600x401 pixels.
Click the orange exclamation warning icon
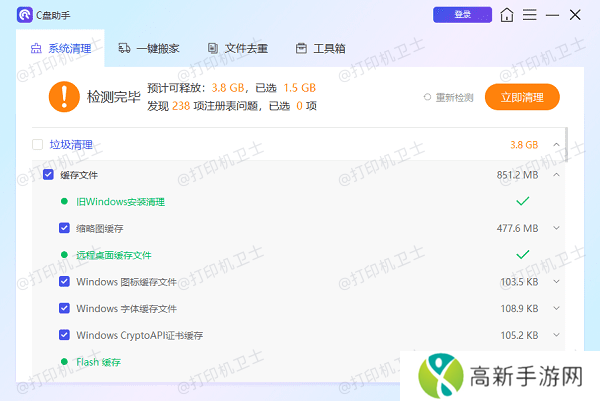point(64,97)
